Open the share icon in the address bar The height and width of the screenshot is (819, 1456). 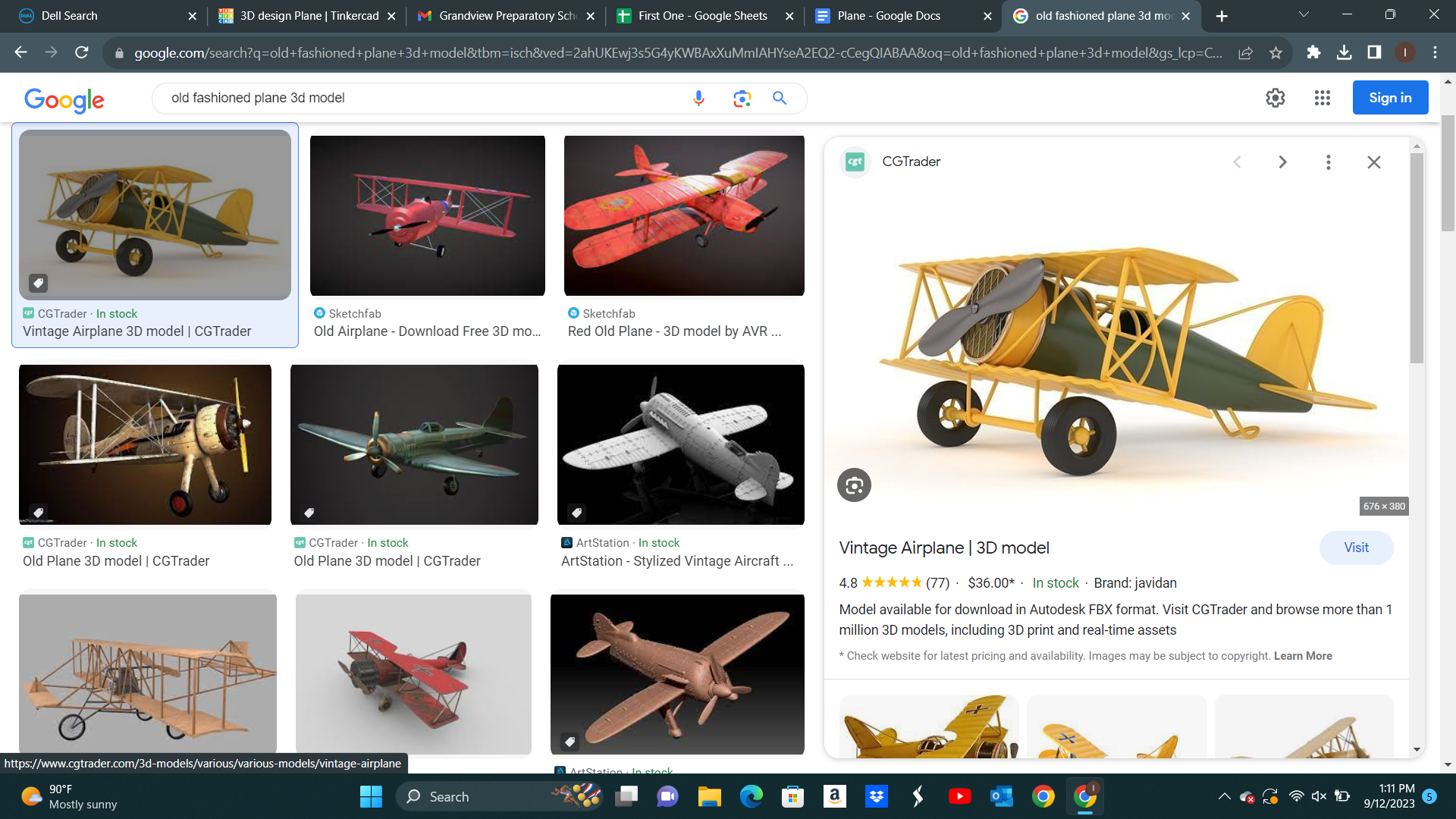(1246, 52)
